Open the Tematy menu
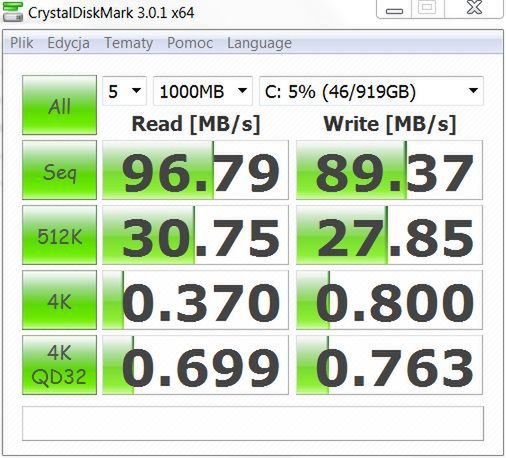Viewport: 506px width, 458px height. 128,43
